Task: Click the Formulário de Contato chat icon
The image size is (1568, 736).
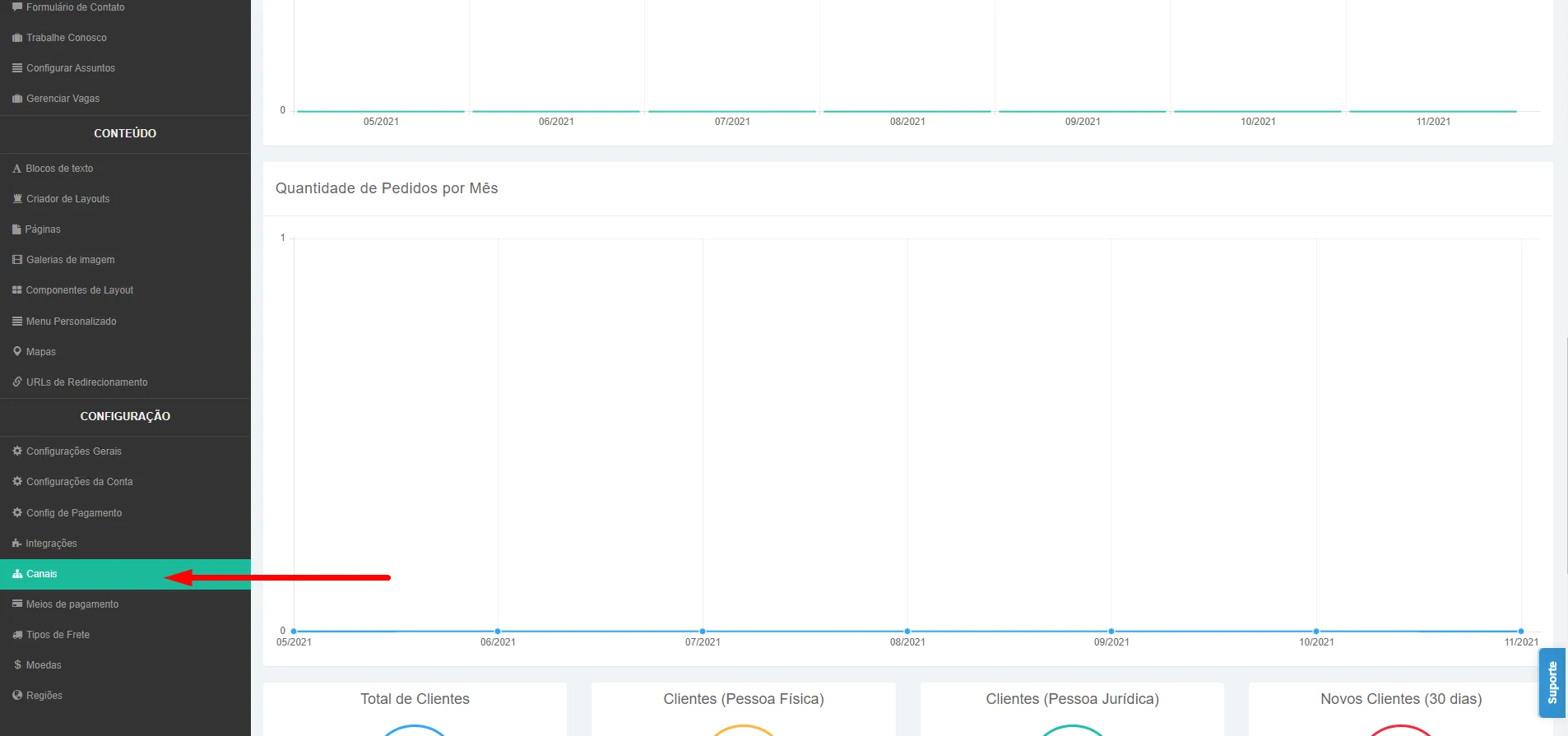Action: pos(17,7)
